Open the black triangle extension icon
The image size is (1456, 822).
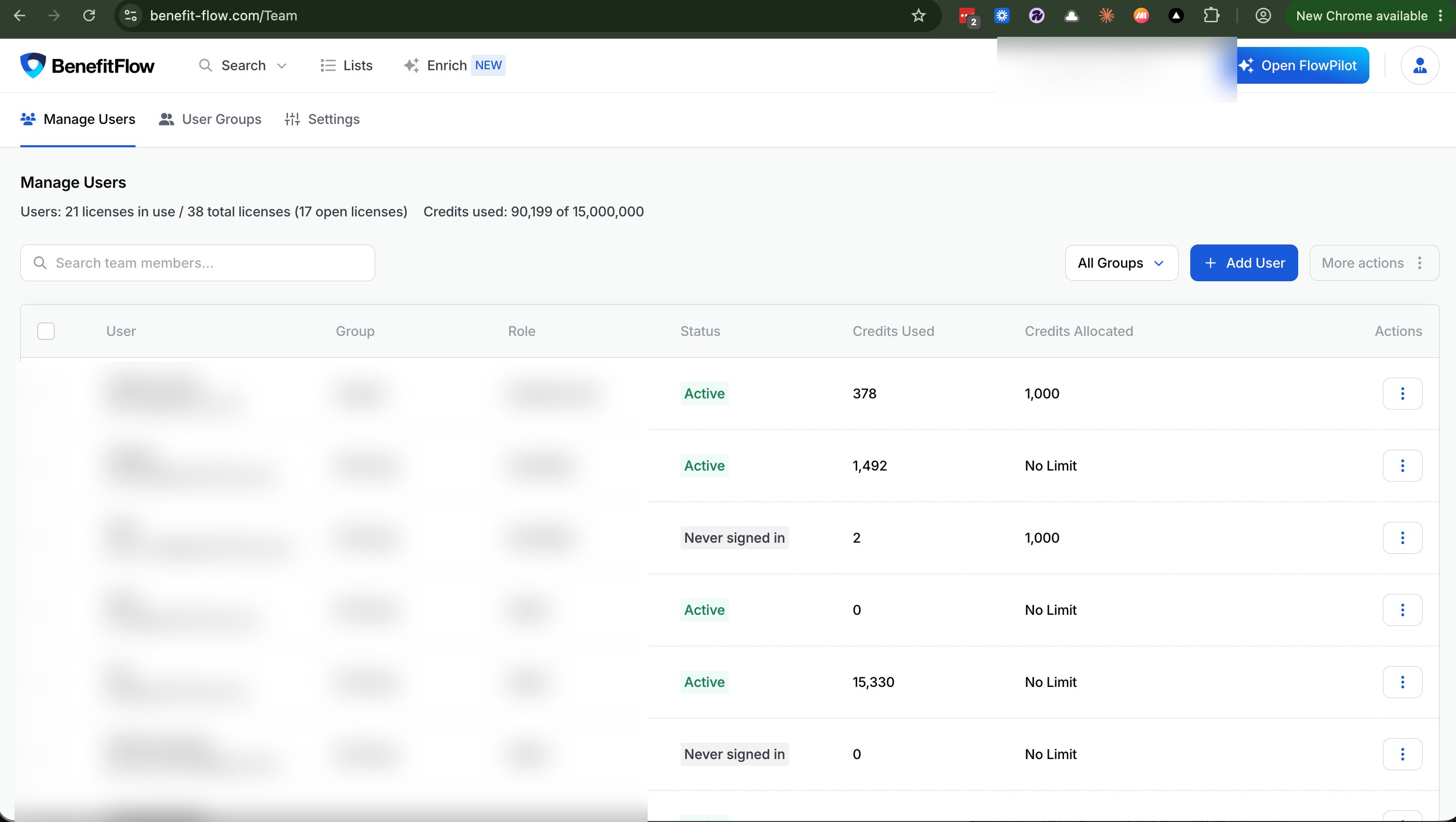click(1176, 16)
